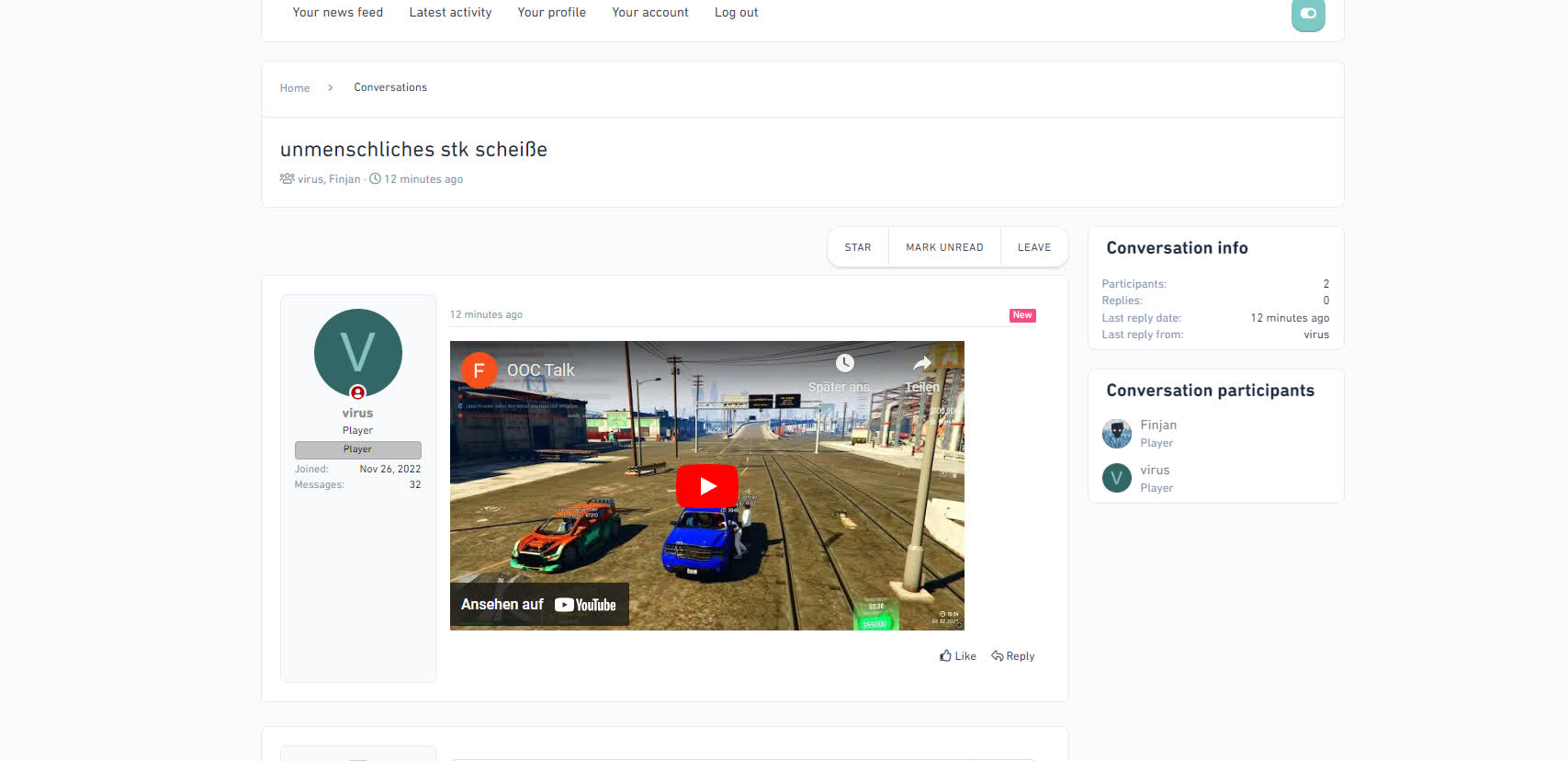Viewport: 1568px width, 761px height.
Task: Click participants icon under conversation title
Action: 287,178
